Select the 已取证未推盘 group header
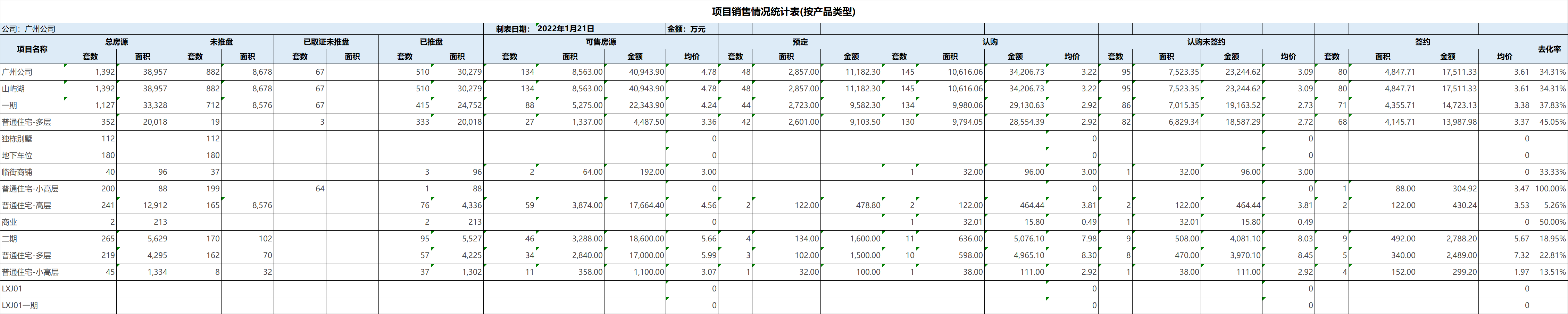The width and height of the screenshot is (1568, 314). (326, 42)
